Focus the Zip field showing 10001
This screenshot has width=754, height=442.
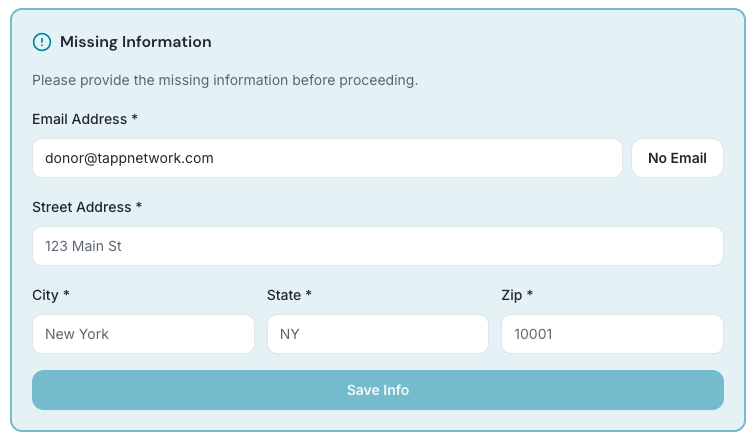[611, 334]
